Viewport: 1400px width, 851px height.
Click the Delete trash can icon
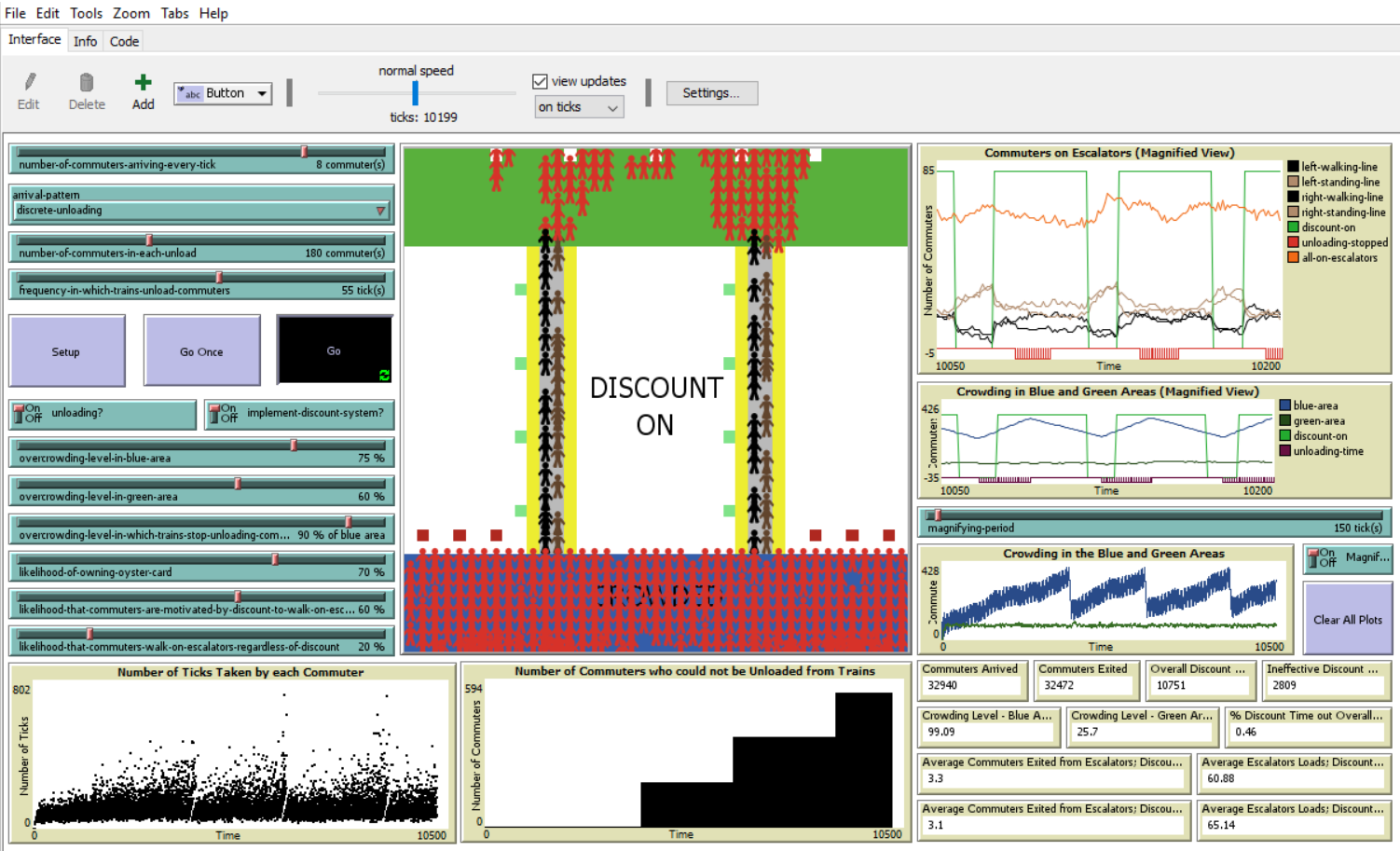87,83
